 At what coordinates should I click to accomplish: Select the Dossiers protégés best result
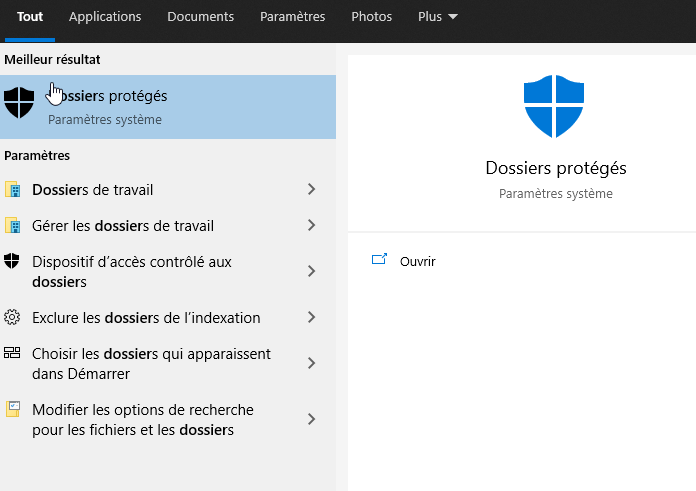point(168,107)
